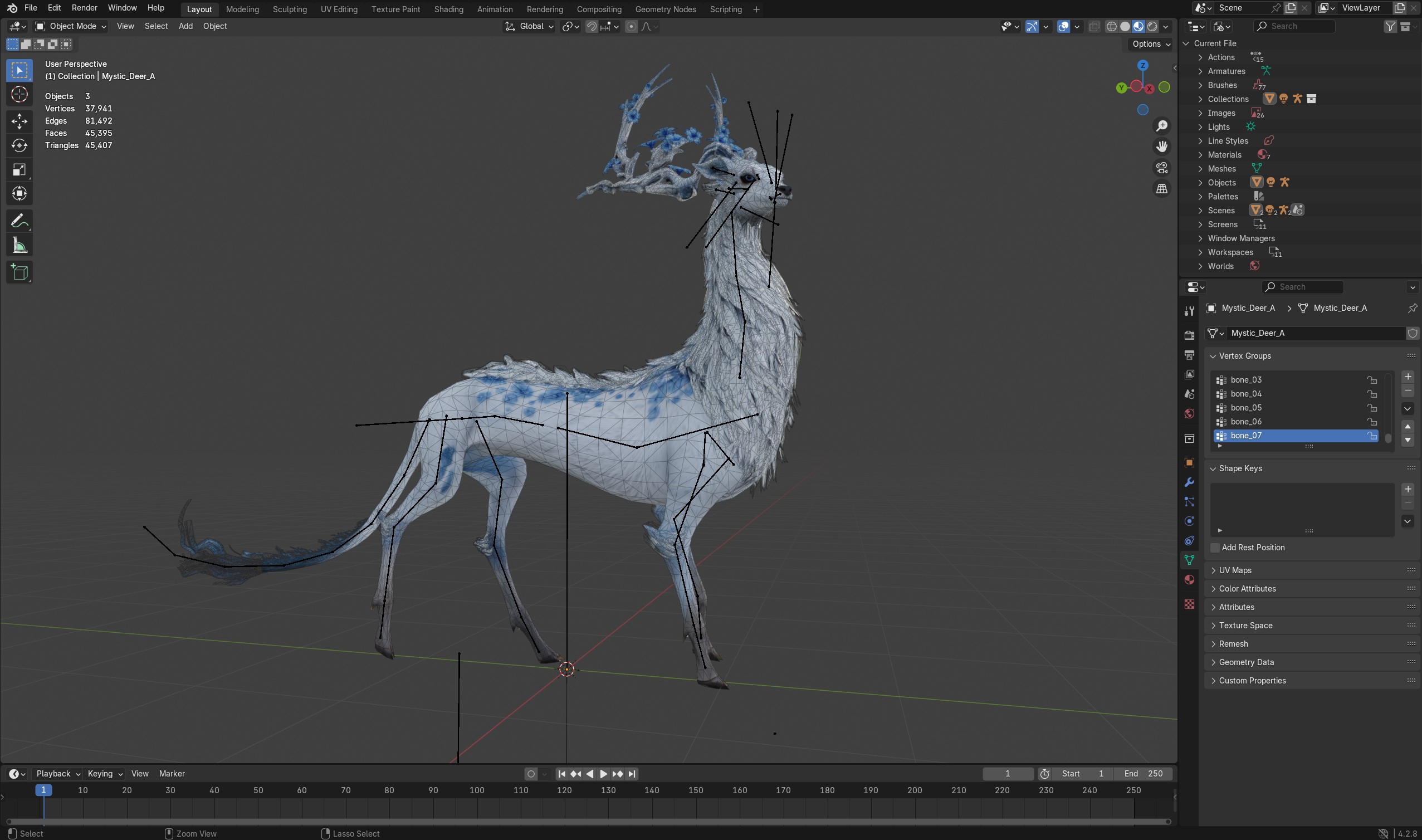The height and width of the screenshot is (840, 1422).
Task: Open the Object Mode dropdown
Action: coord(70,26)
